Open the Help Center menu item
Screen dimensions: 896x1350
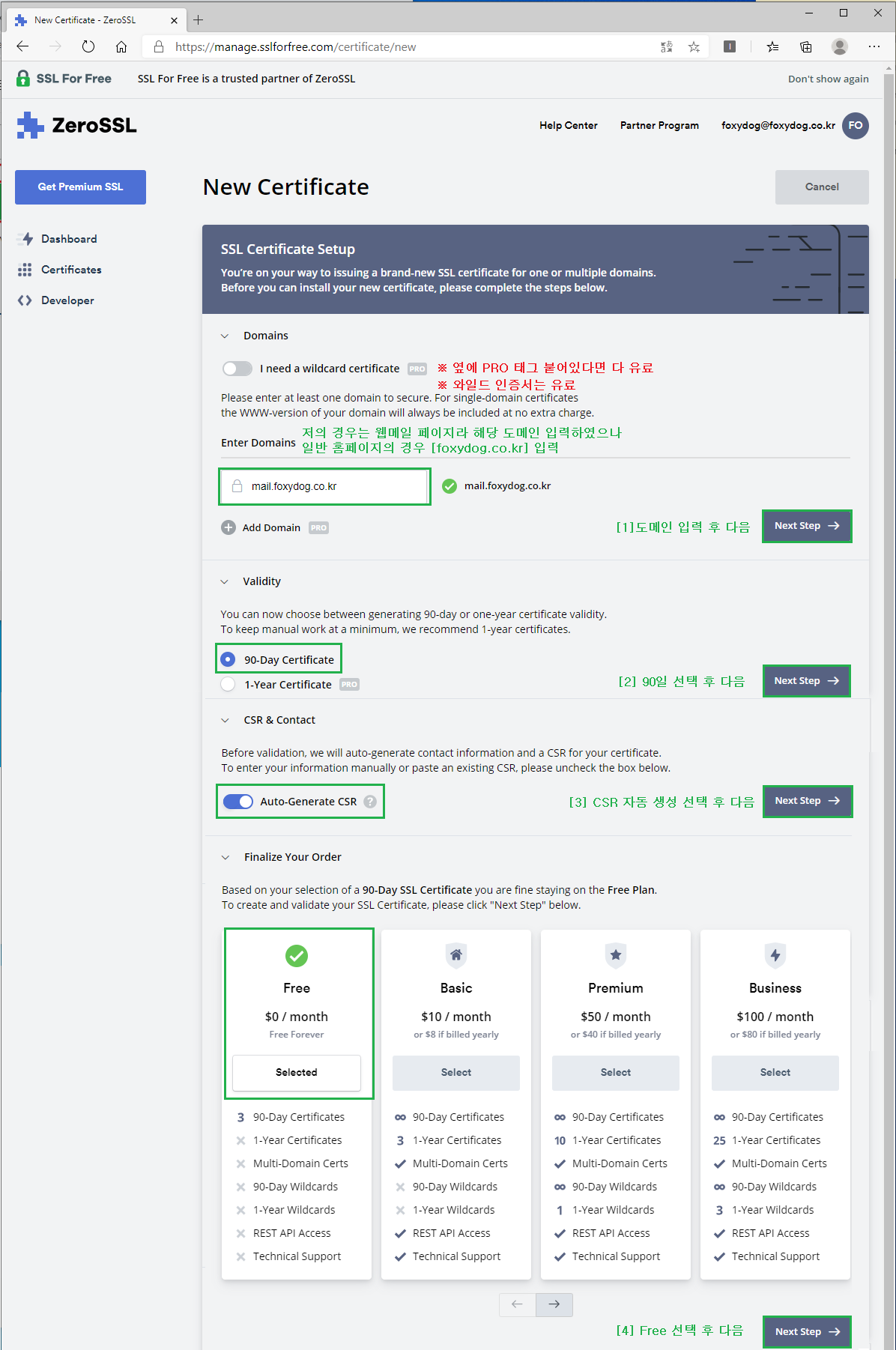569,125
